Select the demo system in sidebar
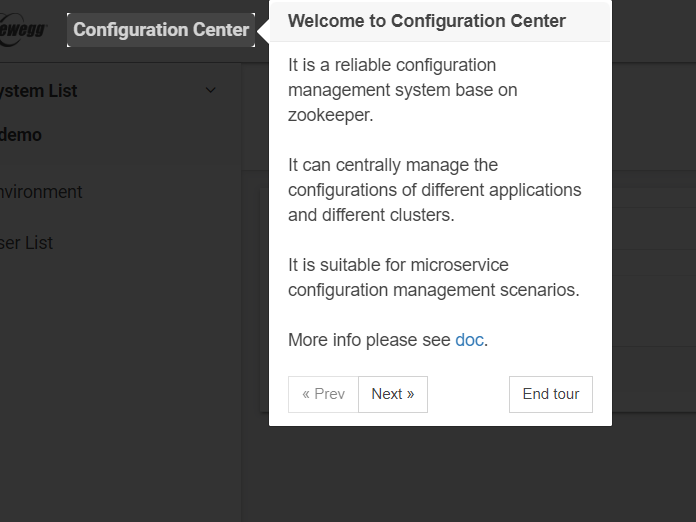Screen dimensions: 696x522 coord(22,135)
